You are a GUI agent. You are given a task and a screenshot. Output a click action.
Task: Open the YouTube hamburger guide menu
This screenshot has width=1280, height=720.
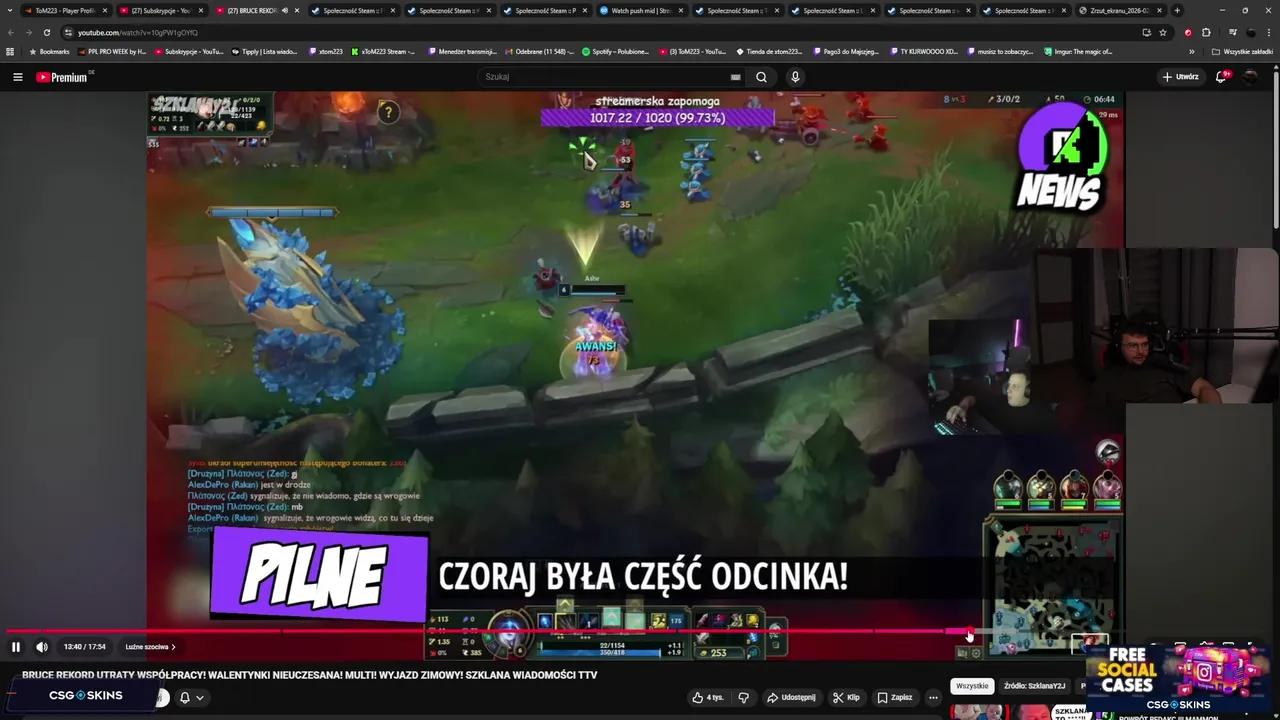point(17,77)
